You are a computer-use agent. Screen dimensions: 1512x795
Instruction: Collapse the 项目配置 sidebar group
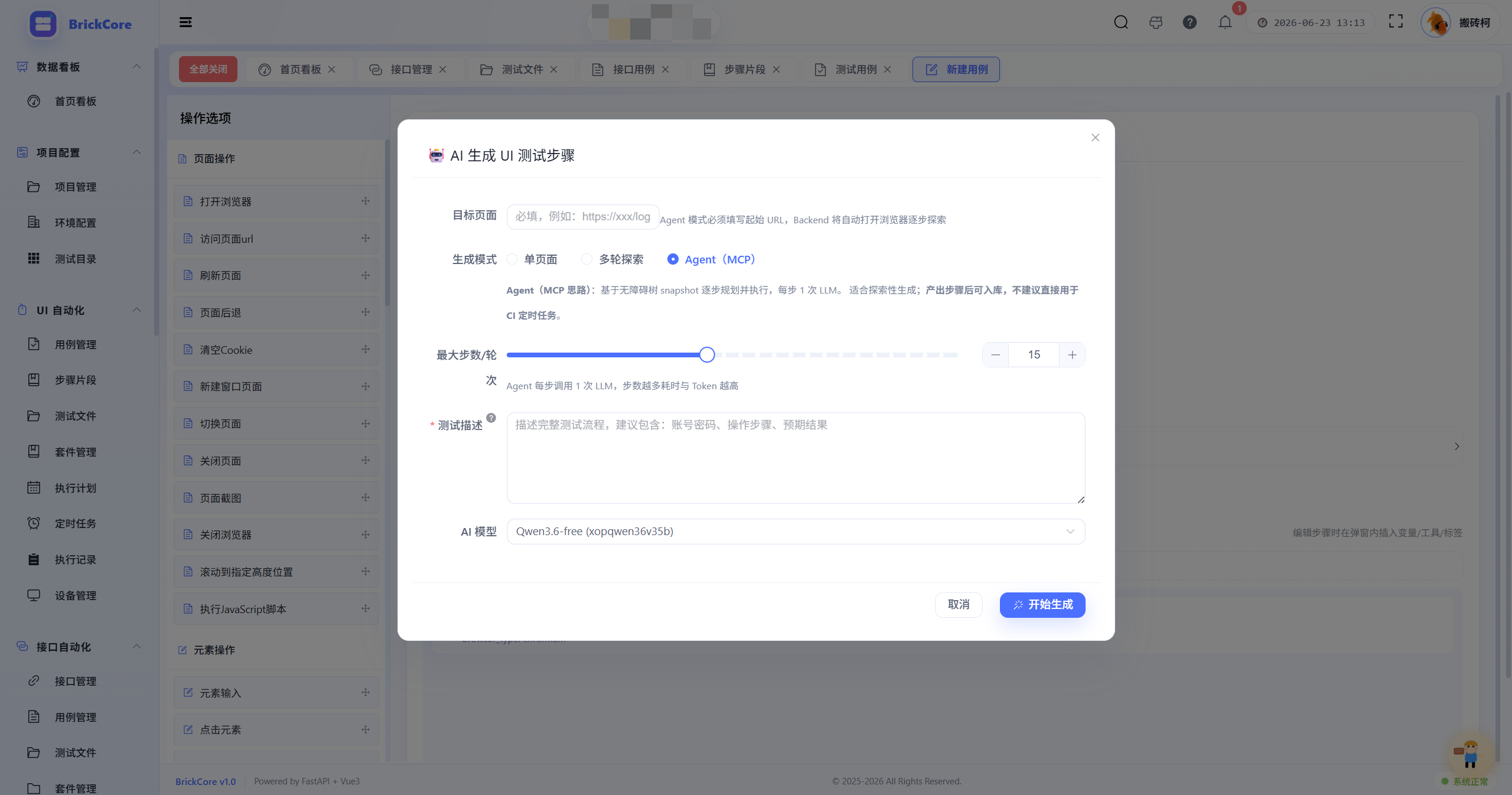[x=136, y=152]
